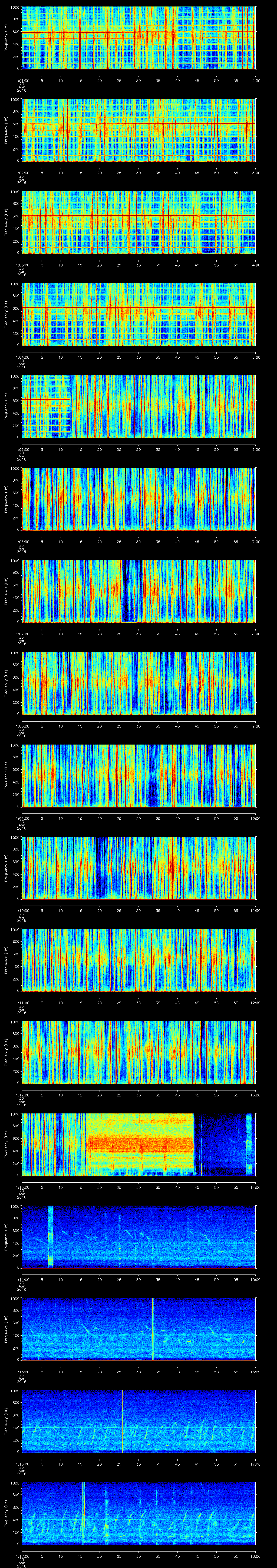Click the spectrogram panel beginning at 1:04:00
Viewport: 277px width, 1568px height.
[139, 315]
